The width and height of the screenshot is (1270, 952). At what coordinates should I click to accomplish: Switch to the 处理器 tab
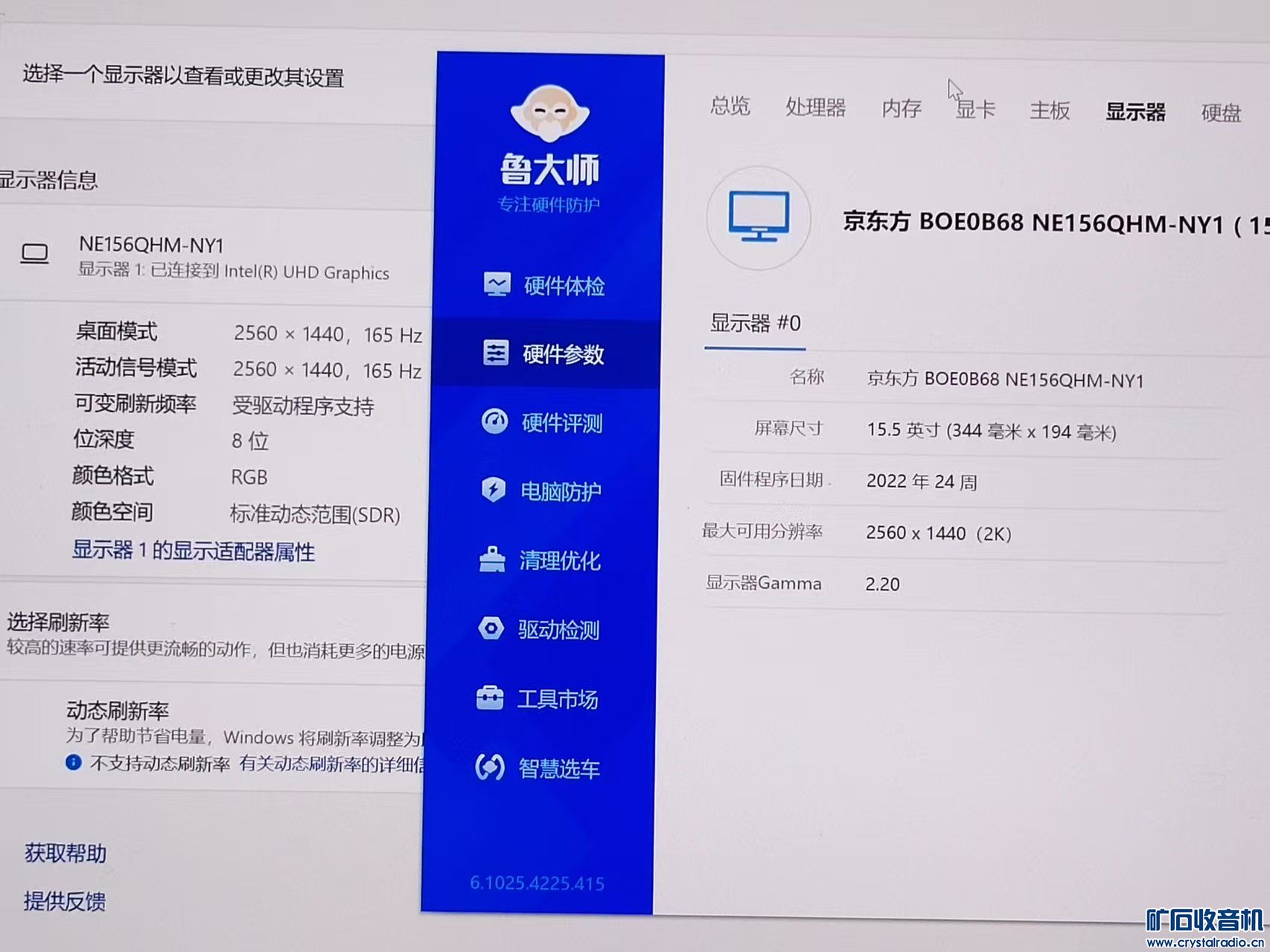click(816, 107)
